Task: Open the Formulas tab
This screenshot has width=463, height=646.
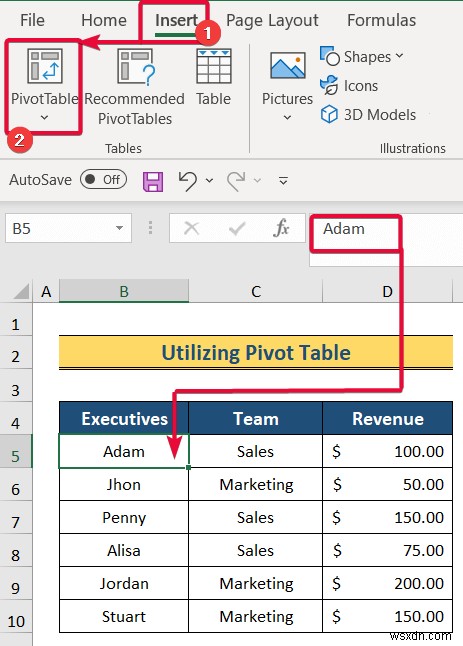Action: (381, 20)
